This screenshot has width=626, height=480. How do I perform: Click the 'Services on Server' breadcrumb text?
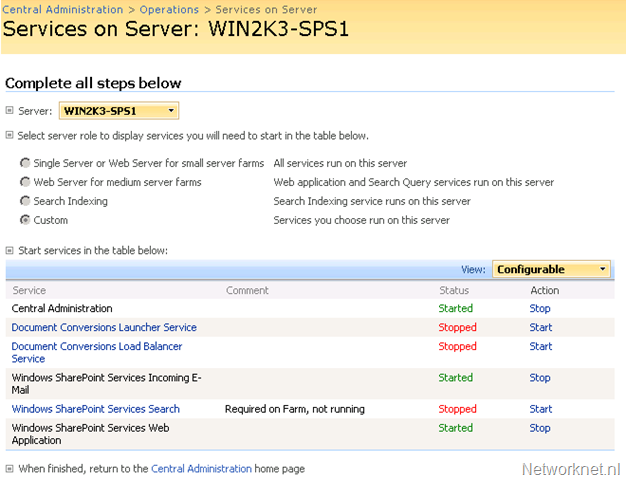tap(266, 9)
